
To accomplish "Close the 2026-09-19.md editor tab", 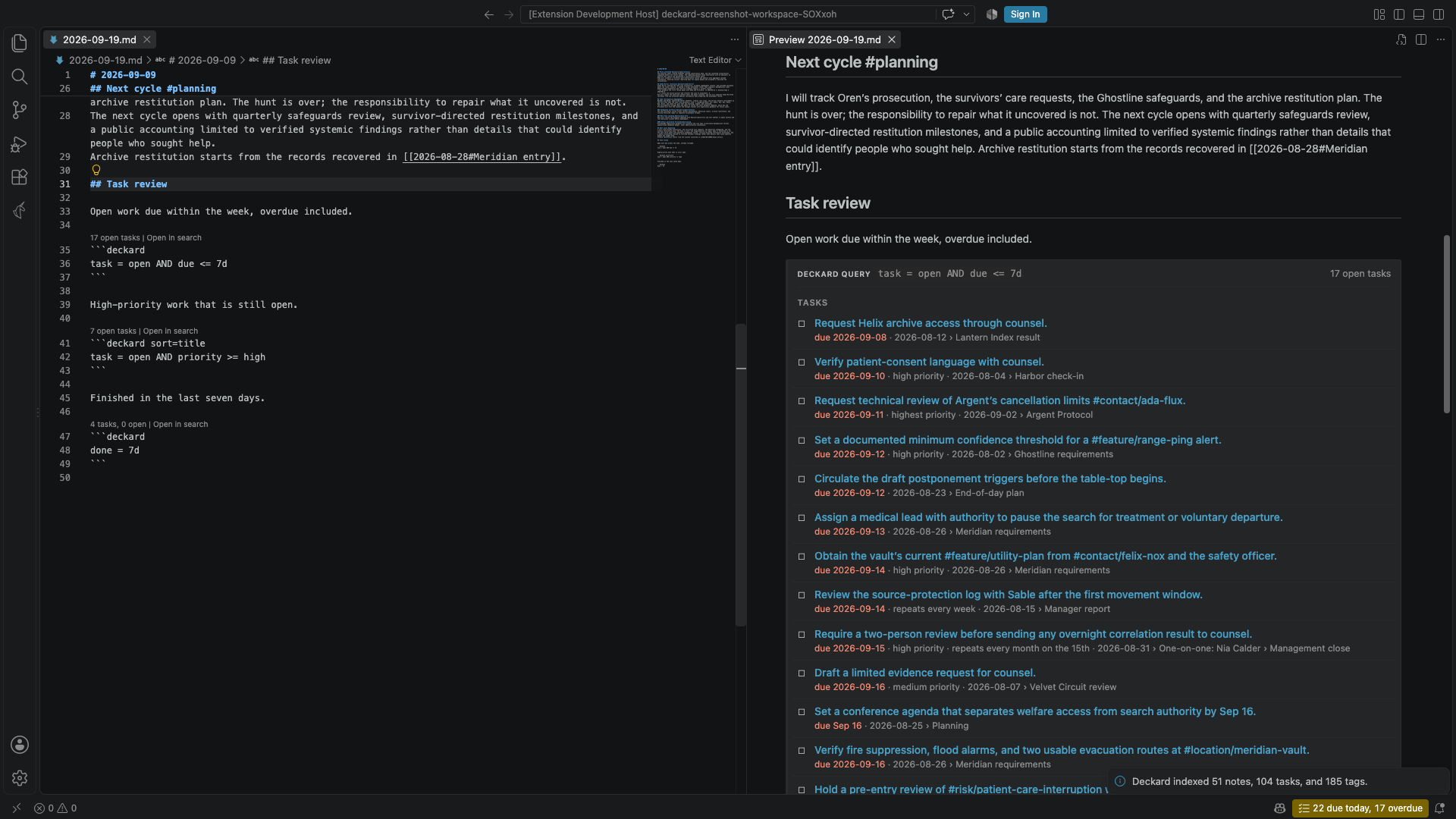I will (147, 39).
